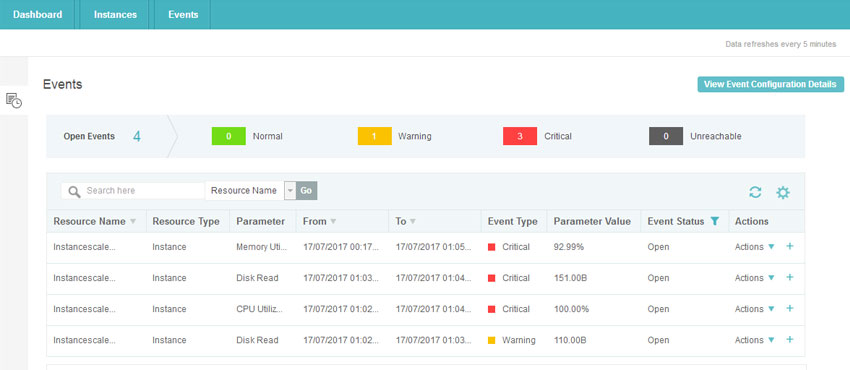The height and width of the screenshot is (370, 850).
Task: Expand 151.00B Disk Read row plus icon
Action: point(790,277)
